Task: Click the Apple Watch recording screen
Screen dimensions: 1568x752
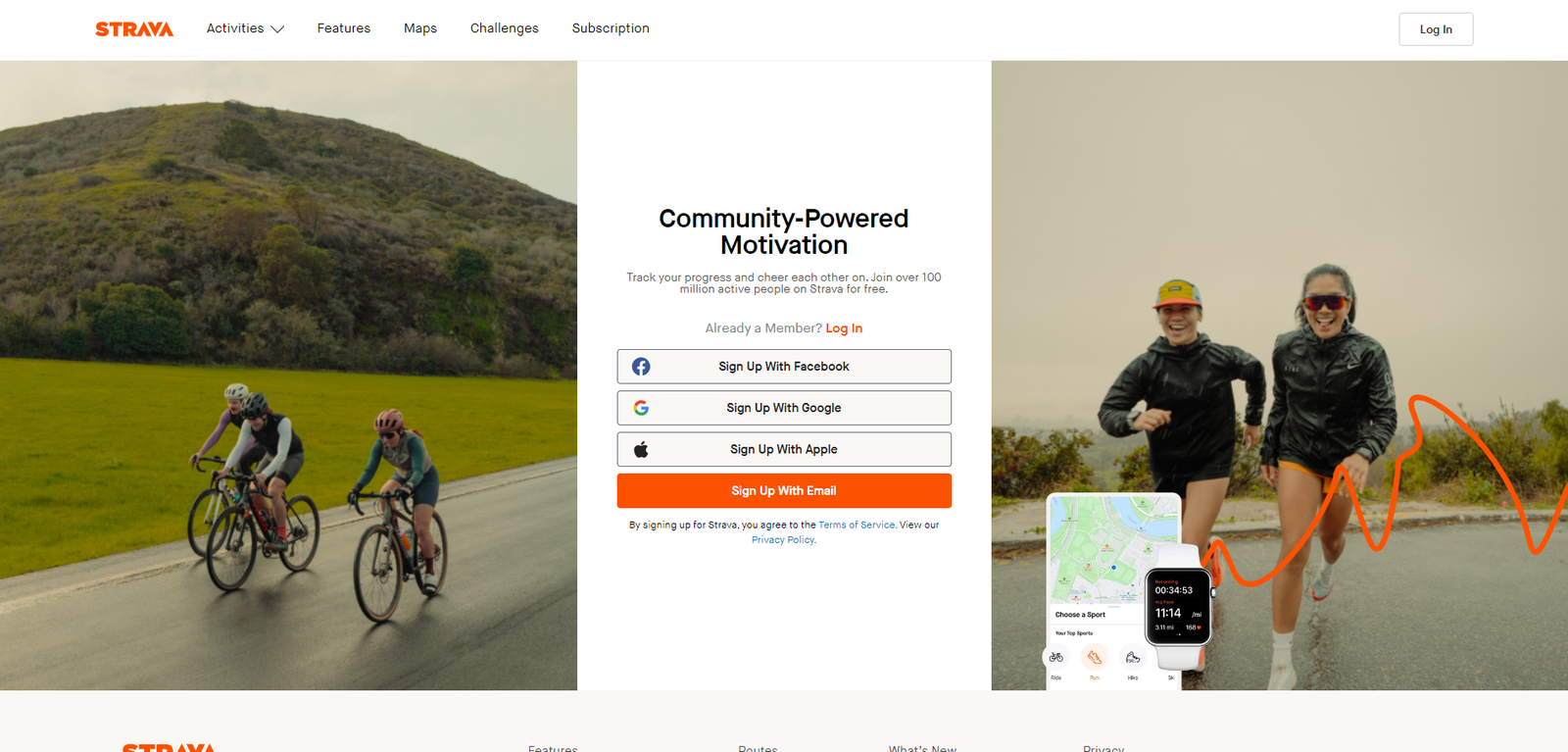Action: pos(1178,607)
